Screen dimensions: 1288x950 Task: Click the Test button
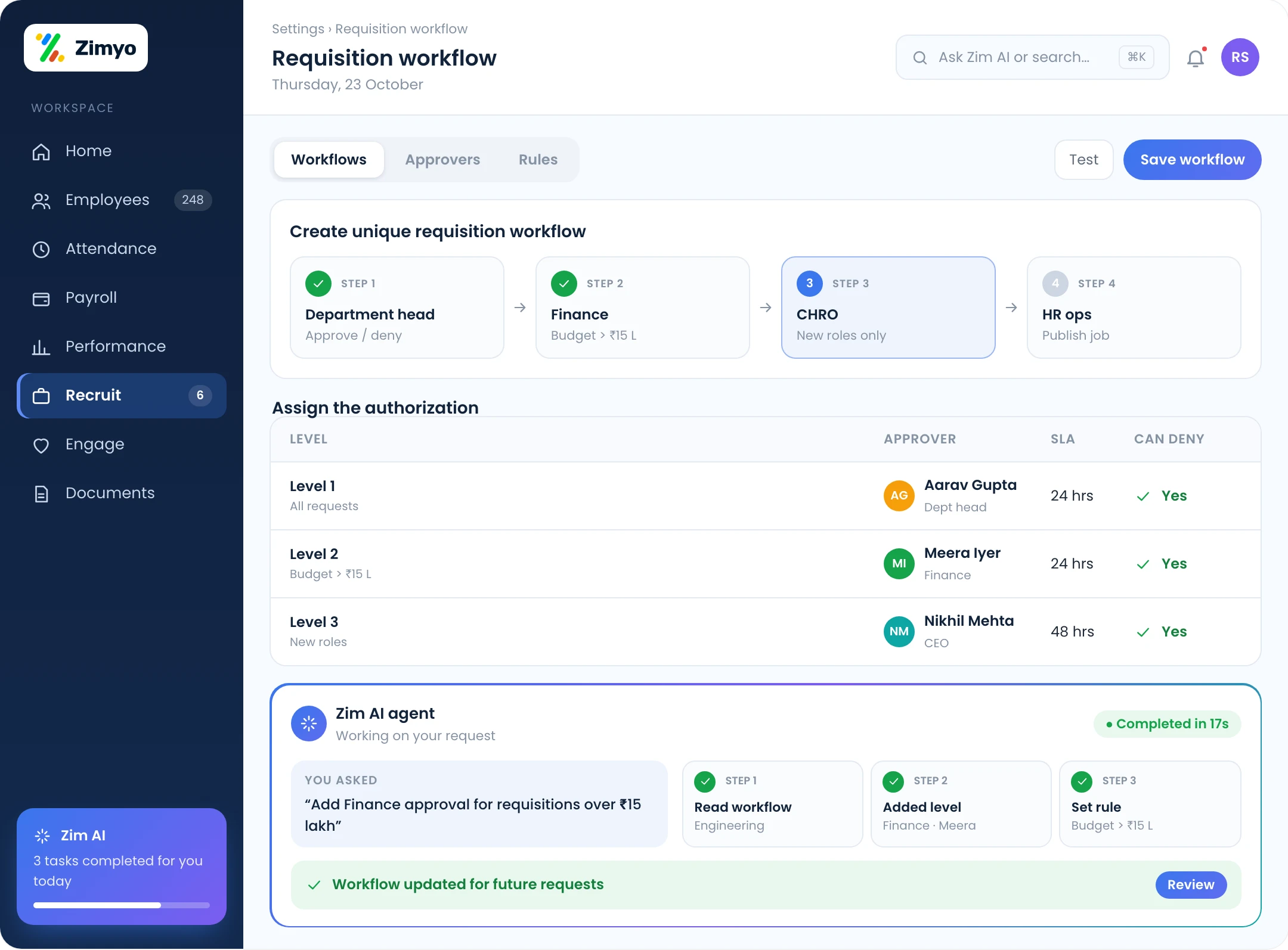(x=1083, y=160)
